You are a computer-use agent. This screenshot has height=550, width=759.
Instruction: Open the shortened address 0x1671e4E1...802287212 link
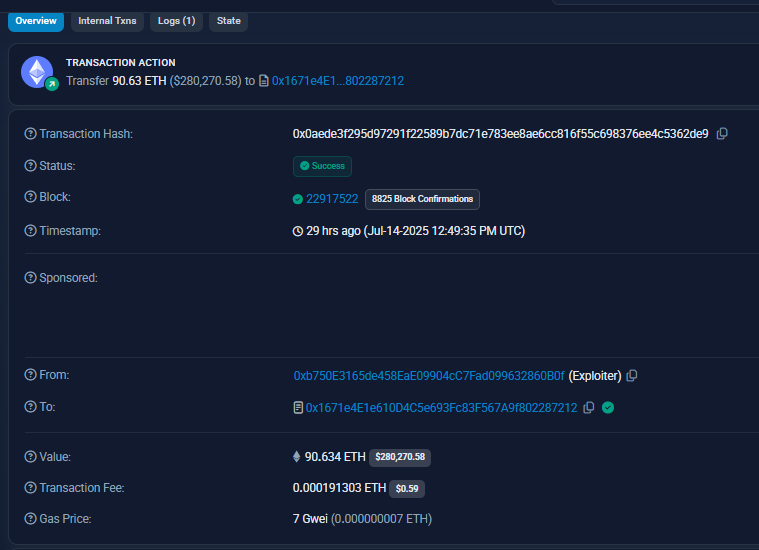click(338, 81)
